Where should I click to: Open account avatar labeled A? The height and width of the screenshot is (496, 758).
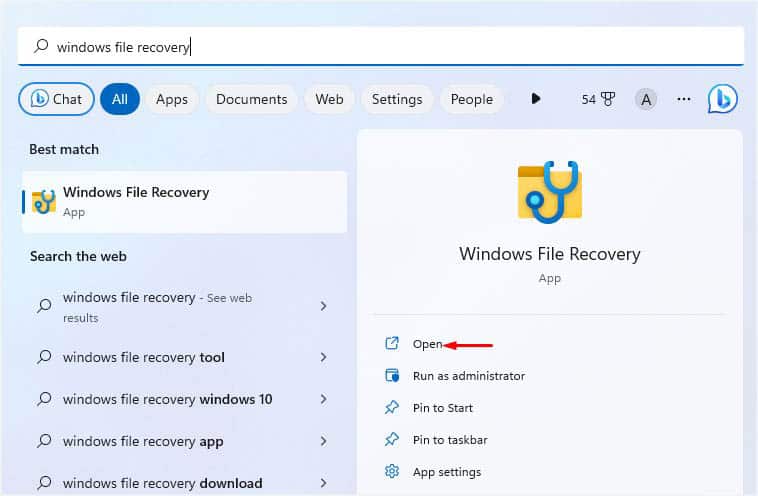tap(646, 99)
